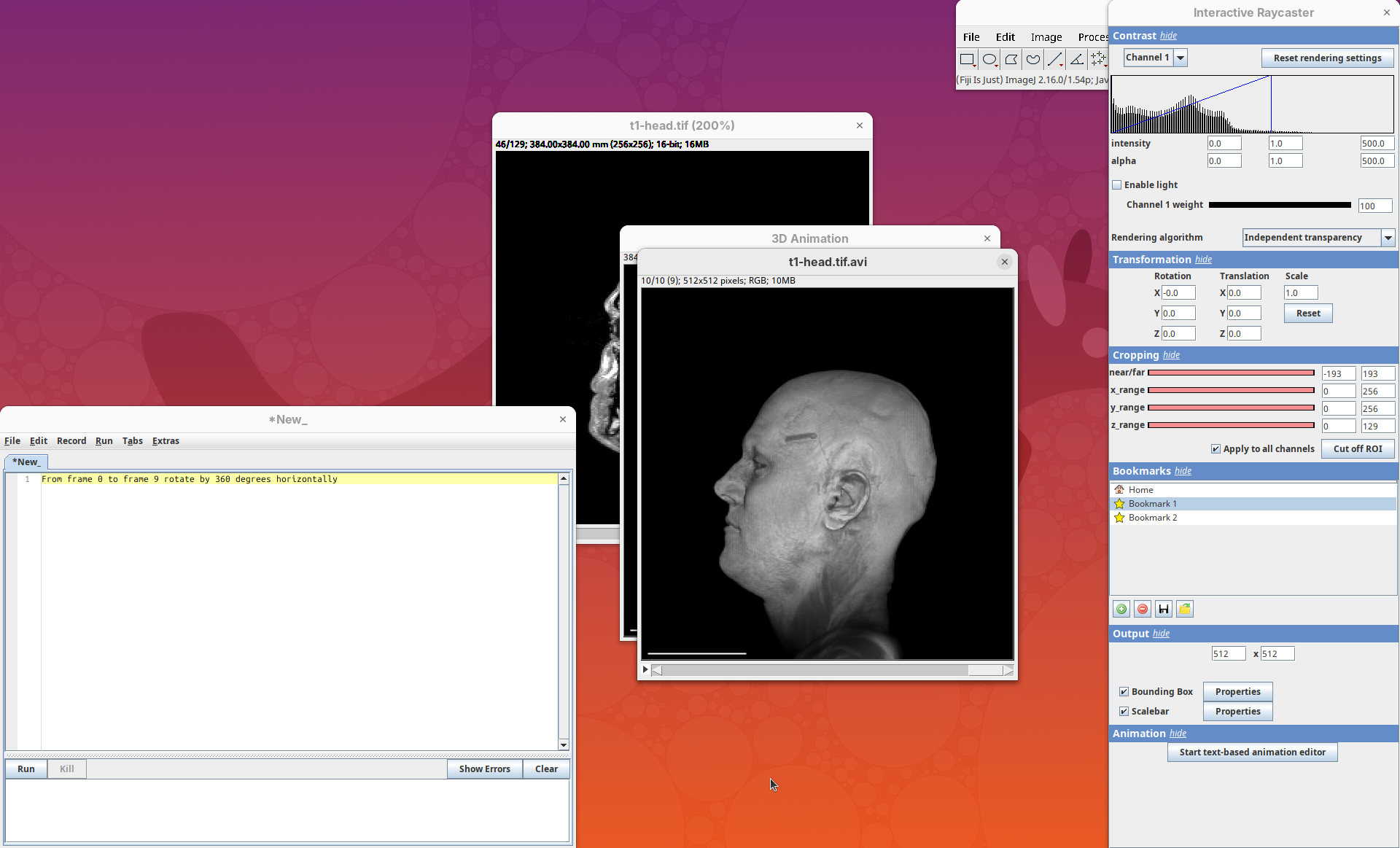The width and height of the screenshot is (1400, 848).
Task: Select the Freehand selection tool
Action: point(1032,60)
